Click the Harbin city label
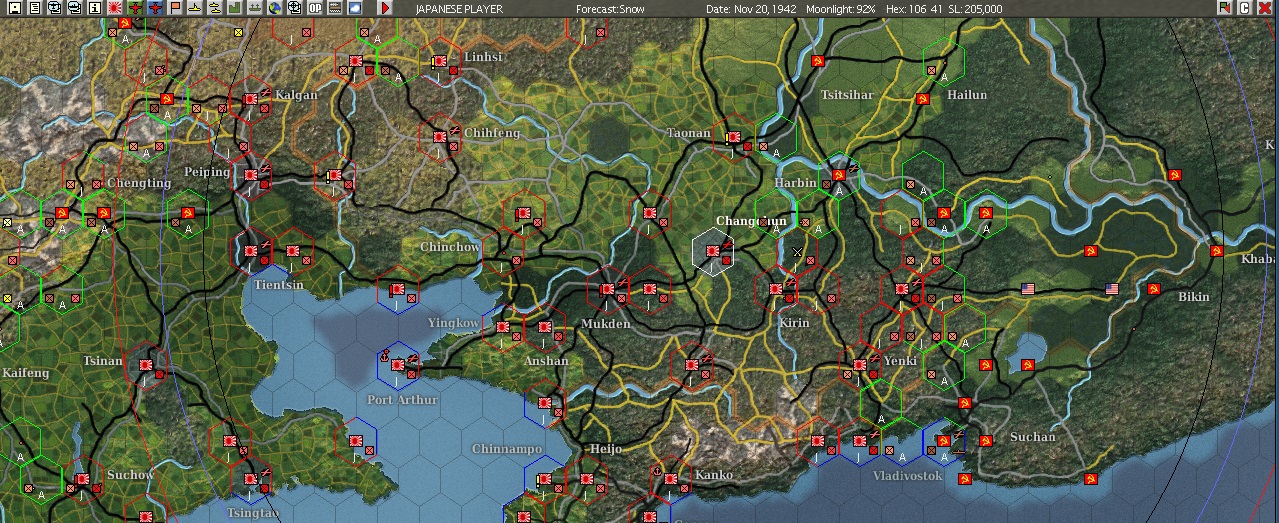This screenshot has width=1279, height=523. click(x=795, y=183)
